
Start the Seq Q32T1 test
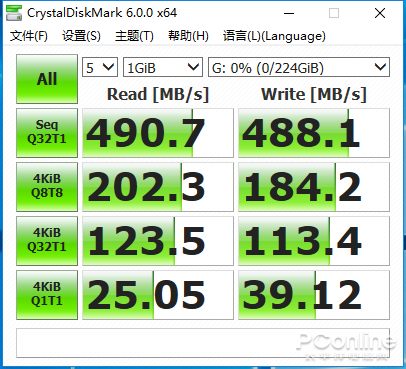point(47,133)
